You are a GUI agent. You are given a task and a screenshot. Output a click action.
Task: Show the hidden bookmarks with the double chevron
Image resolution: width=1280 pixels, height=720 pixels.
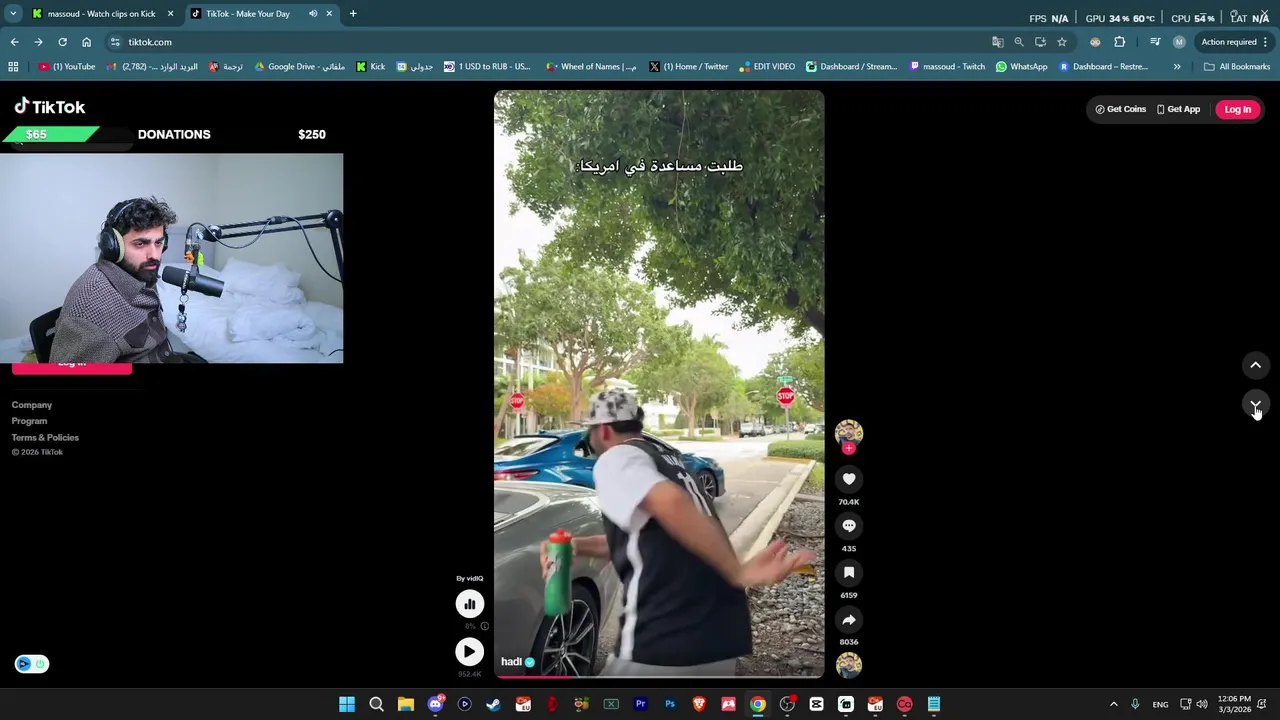(x=1177, y=67)
